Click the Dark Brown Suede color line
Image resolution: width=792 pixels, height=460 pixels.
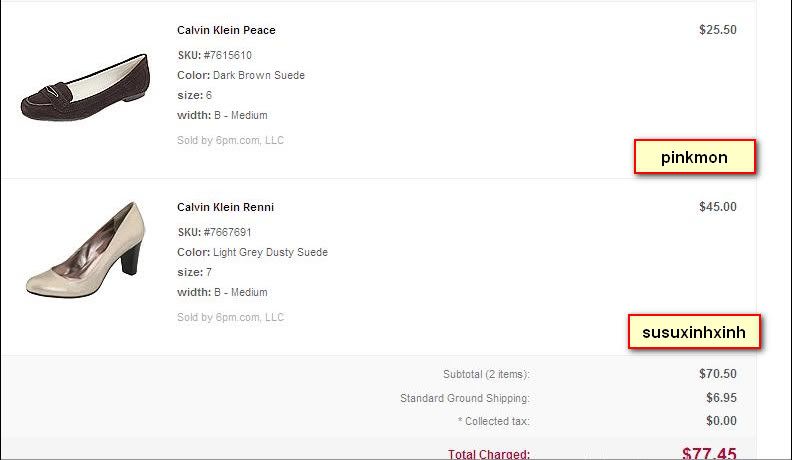tap(241, 75)
